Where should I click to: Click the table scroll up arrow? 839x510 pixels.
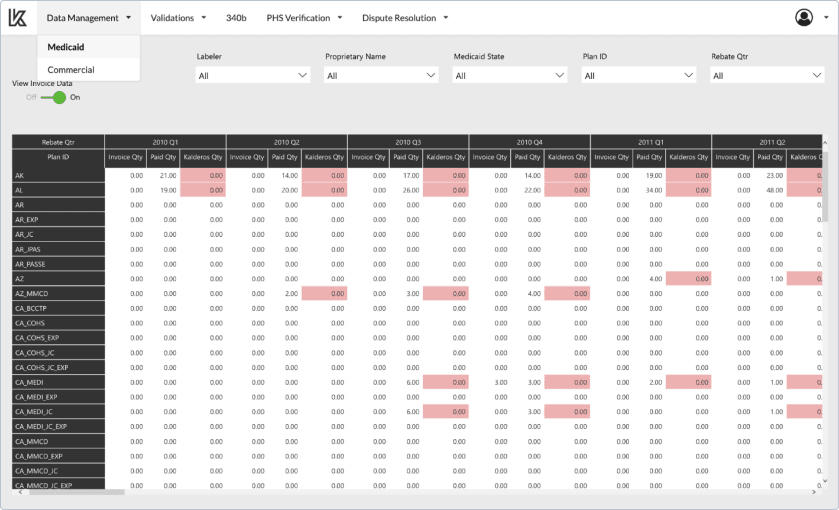click(825, 142)
